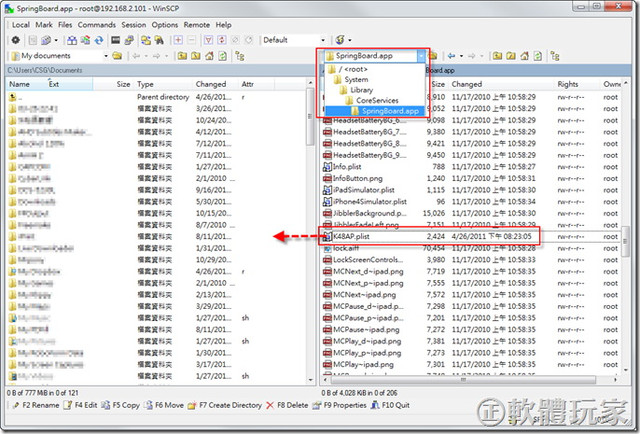Open the Remote menu

pyautogui.click(x=196, y=25)
